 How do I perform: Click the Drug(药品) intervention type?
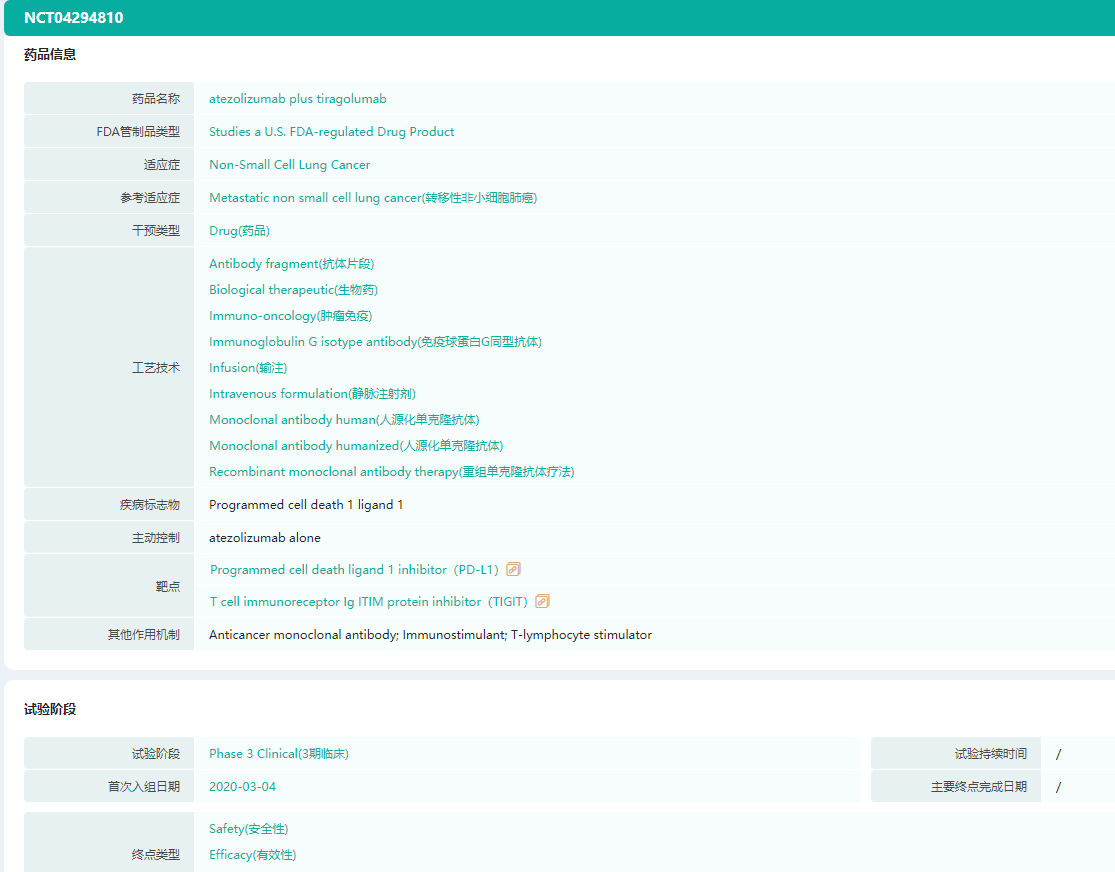(x=239, y=231)
